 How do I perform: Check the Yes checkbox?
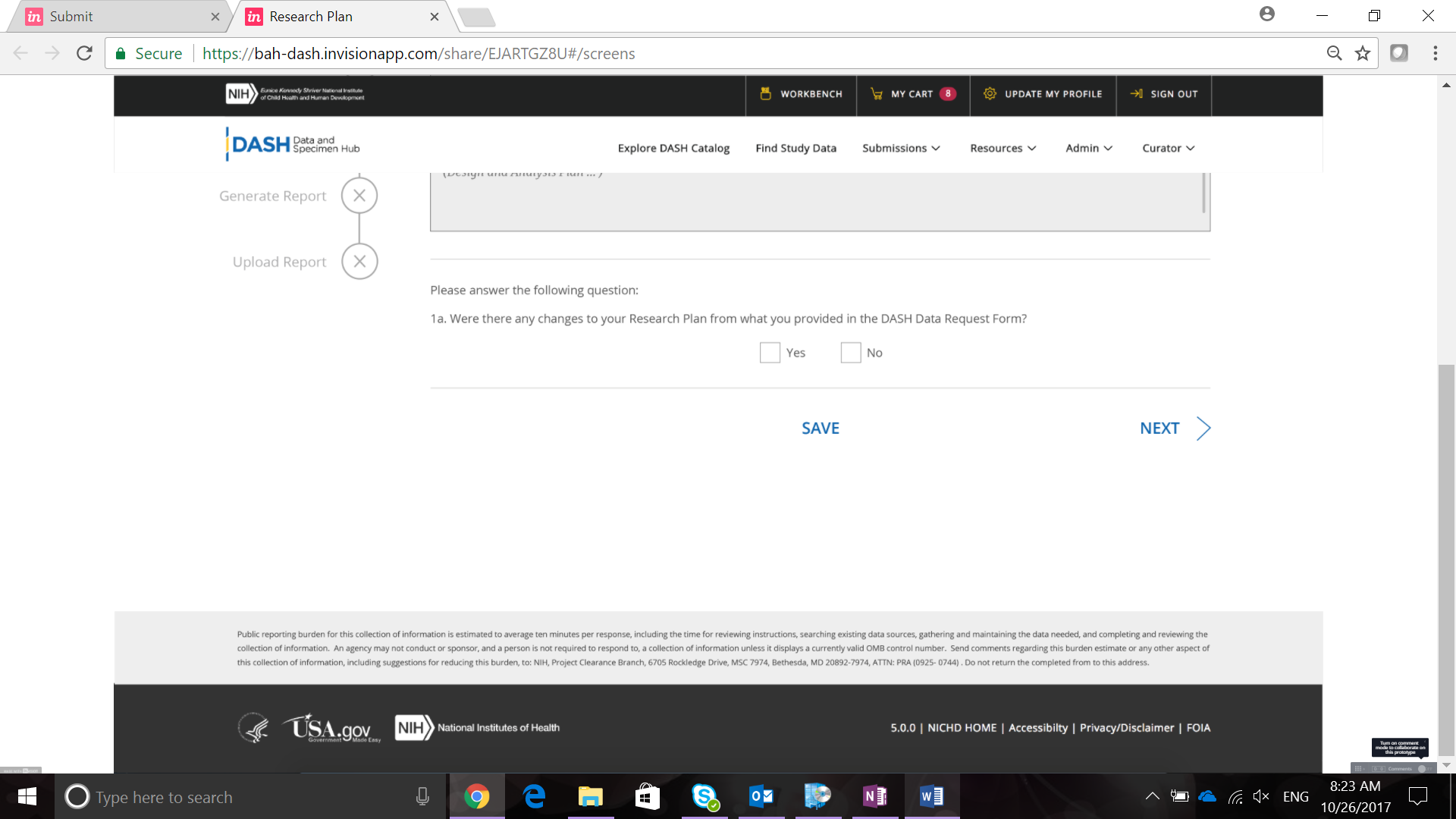770,353
